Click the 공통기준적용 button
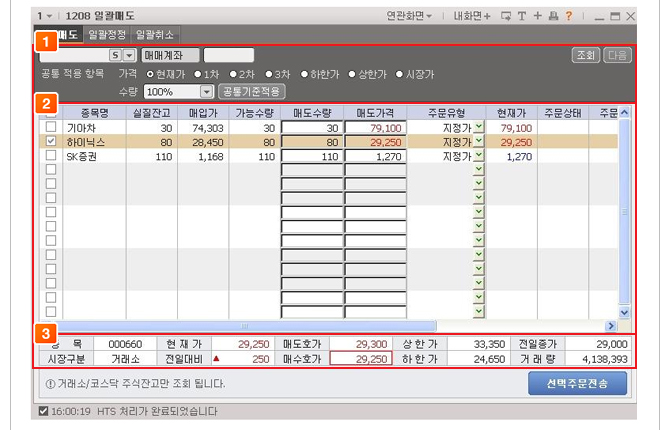The image size is (670, 430). point(252,91)
